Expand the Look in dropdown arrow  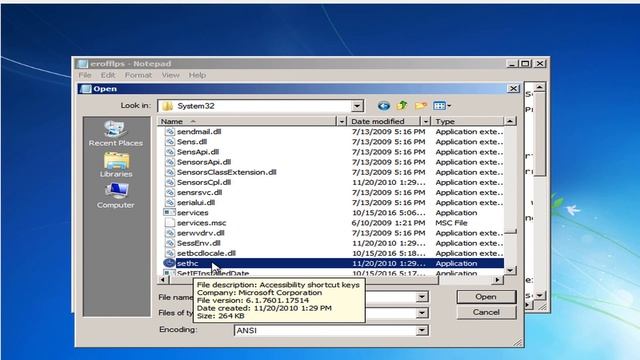click(x=357, y=106)
